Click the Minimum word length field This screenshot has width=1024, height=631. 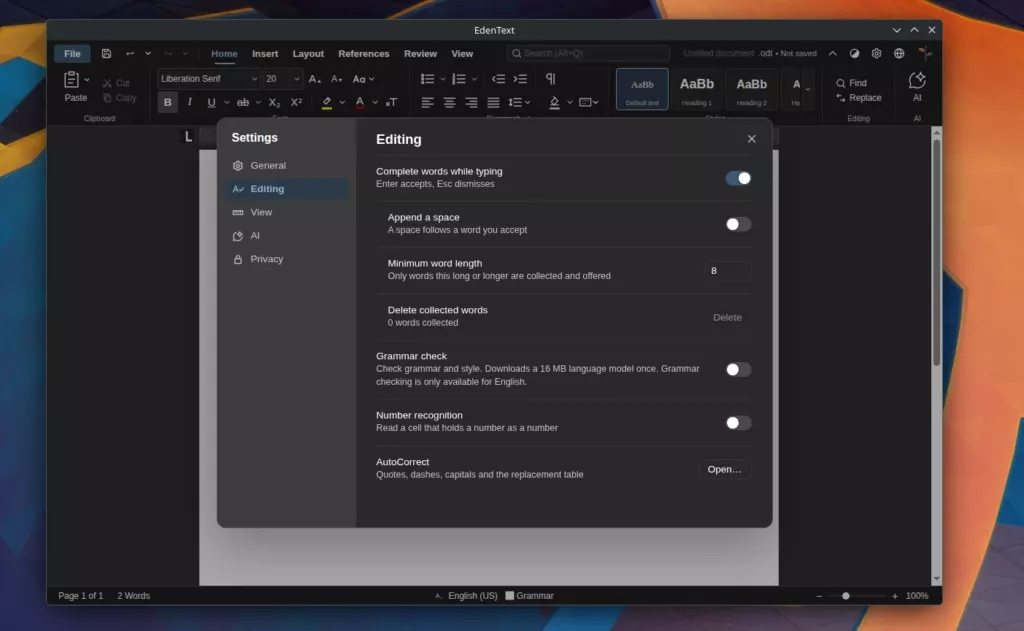click(x=728, y=270)
